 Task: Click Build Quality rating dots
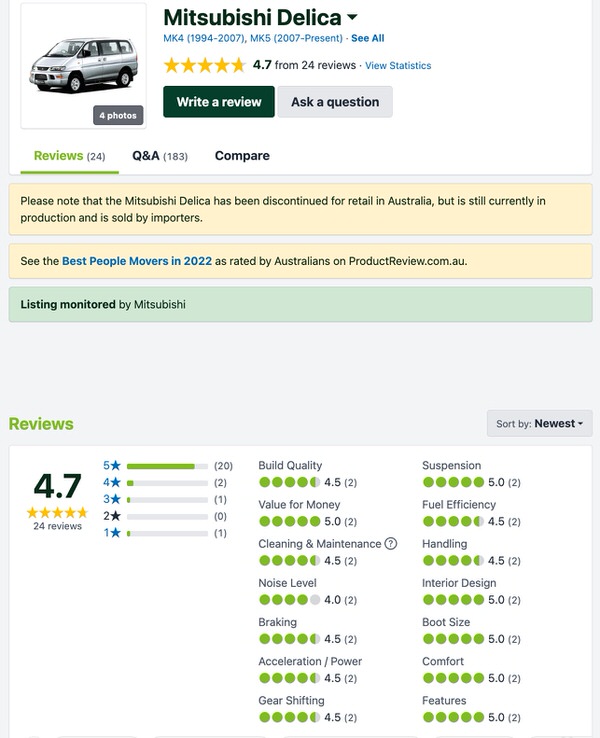coord(289,482)
